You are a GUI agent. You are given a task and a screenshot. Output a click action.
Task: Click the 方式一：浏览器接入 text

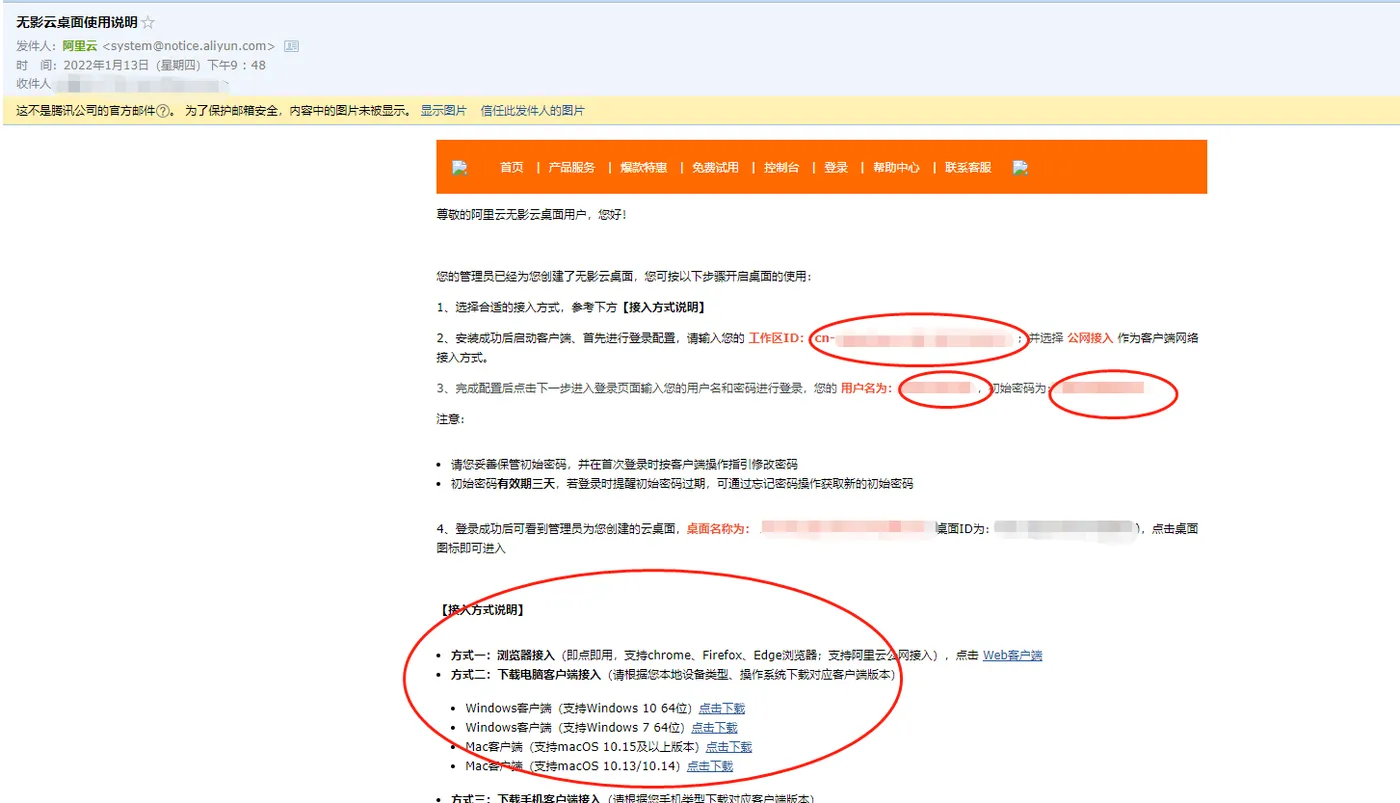(x=502, y=656)
